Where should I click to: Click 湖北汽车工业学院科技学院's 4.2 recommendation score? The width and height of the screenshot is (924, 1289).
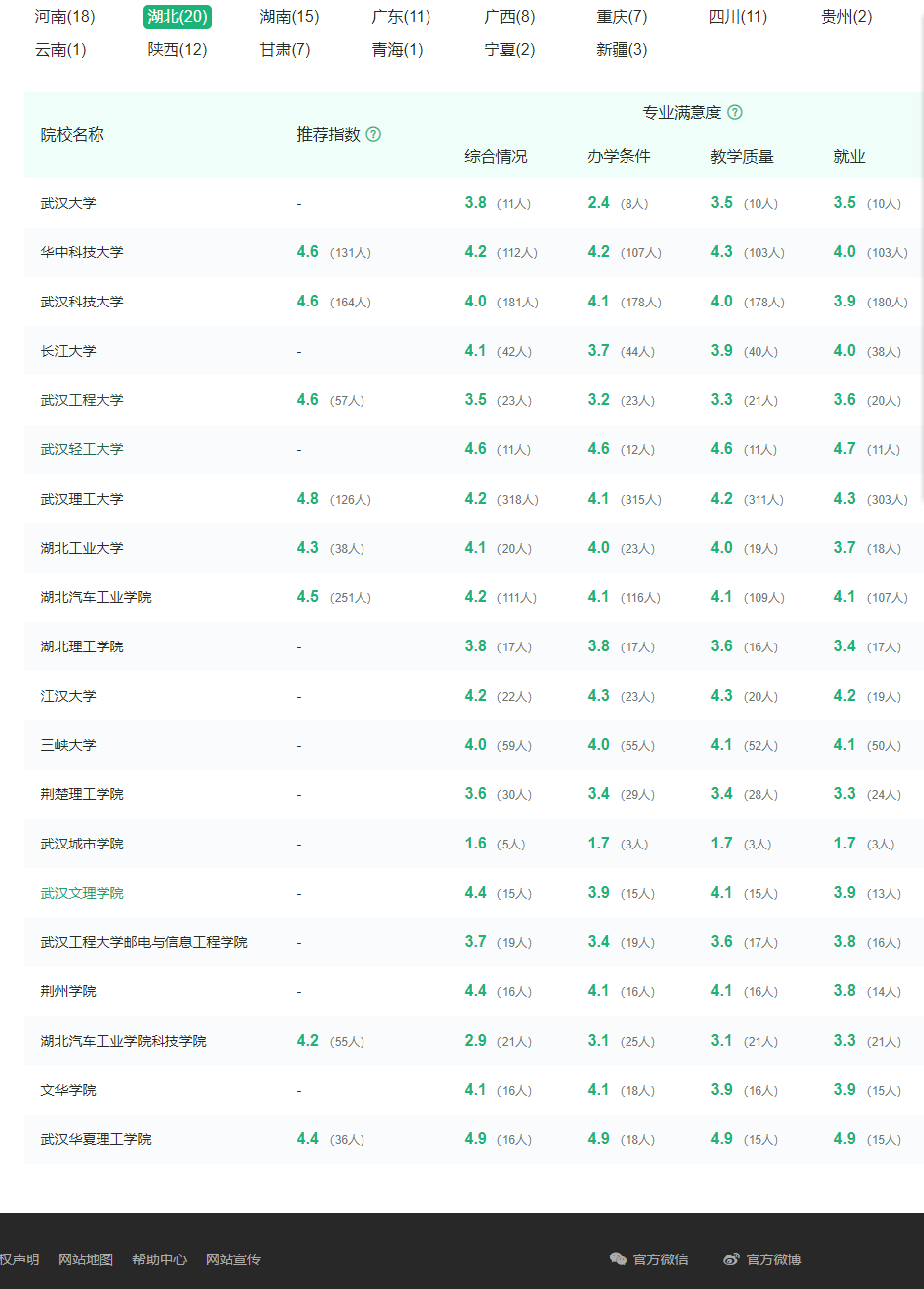pos(308,1041)
